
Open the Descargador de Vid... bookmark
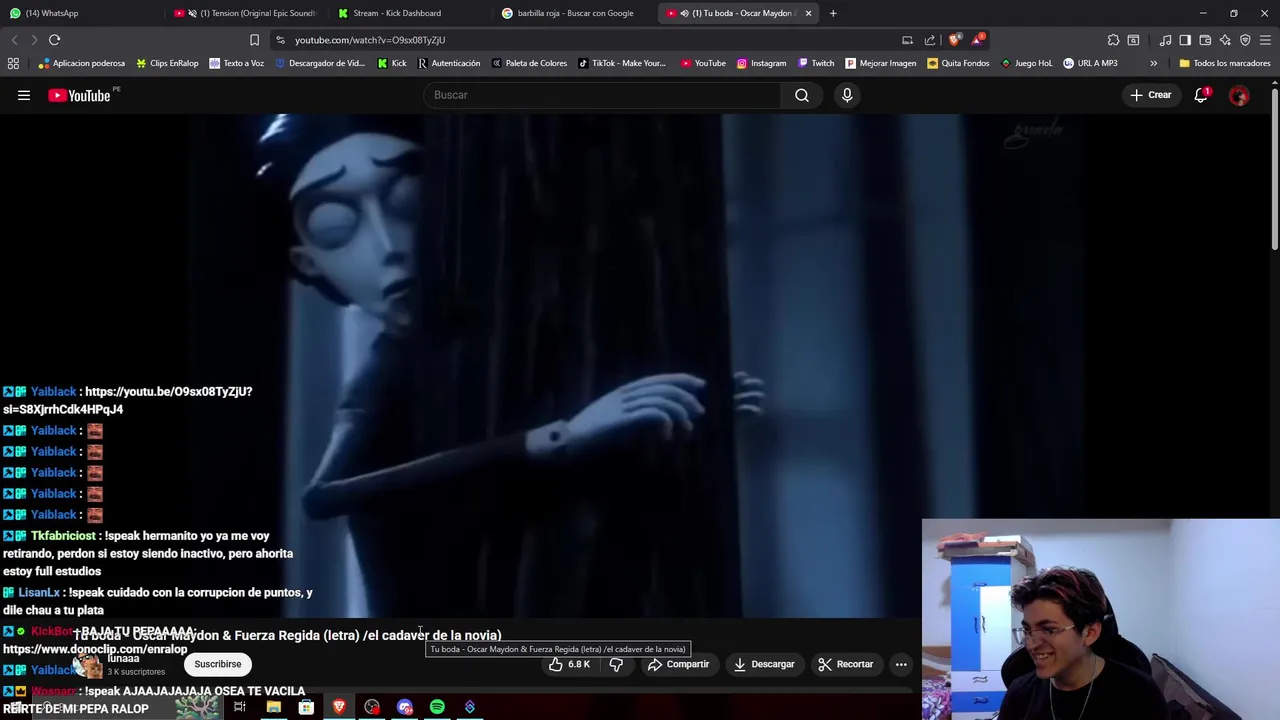320,63
